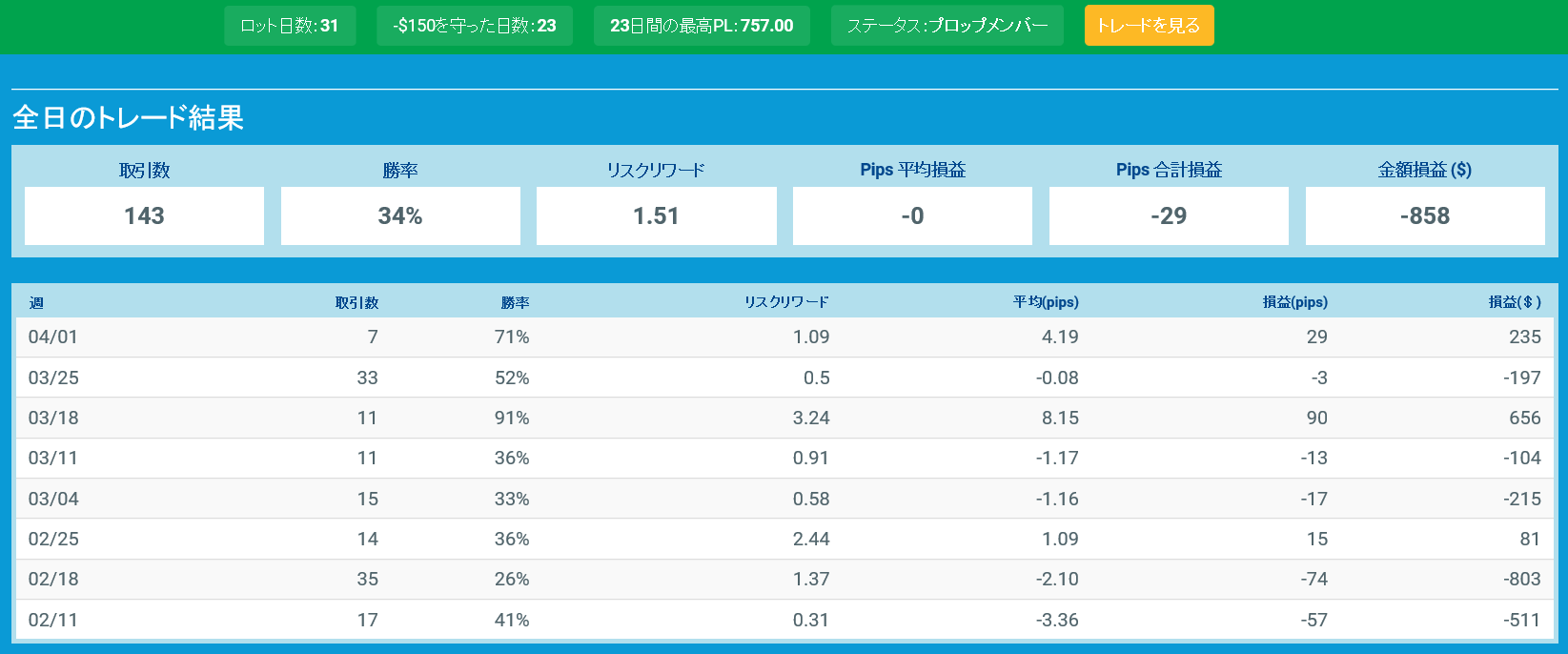
Task: Select the 02/11 week row
Action: click(x=784, y=620)
